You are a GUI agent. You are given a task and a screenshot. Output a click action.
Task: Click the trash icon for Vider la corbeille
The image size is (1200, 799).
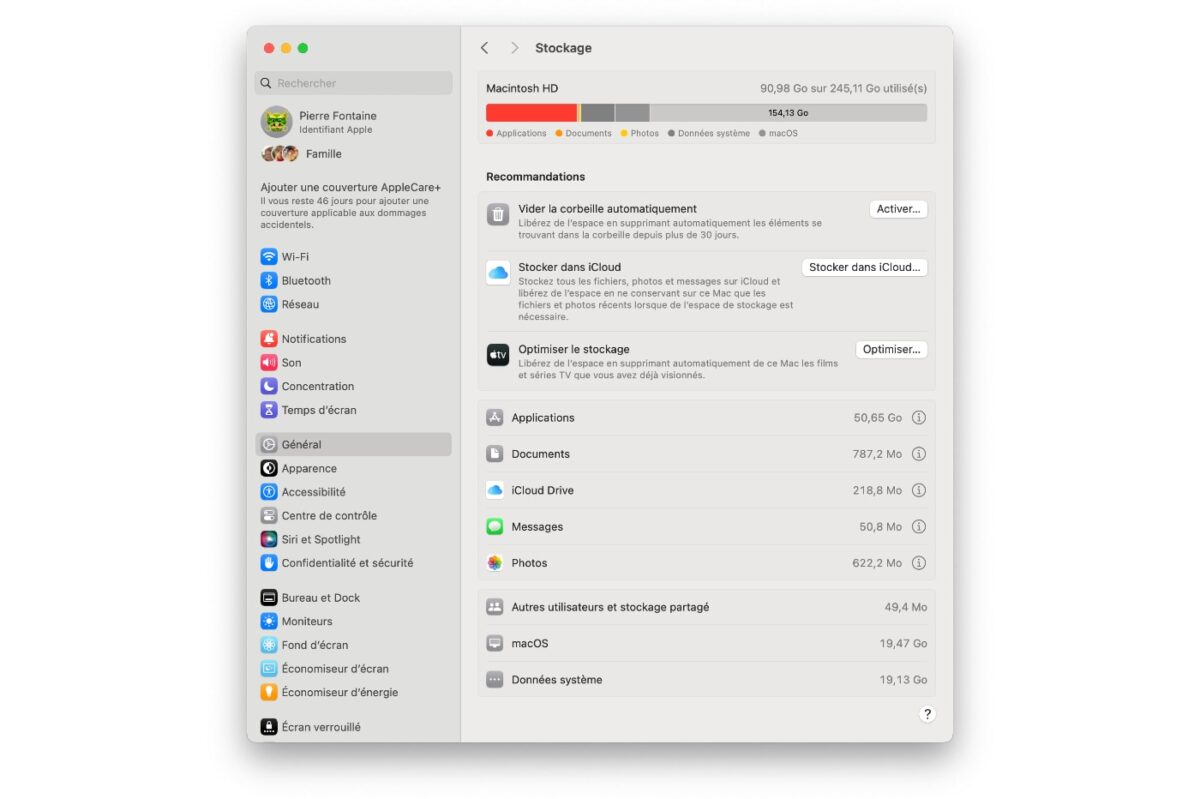click(x=498, y=214)
